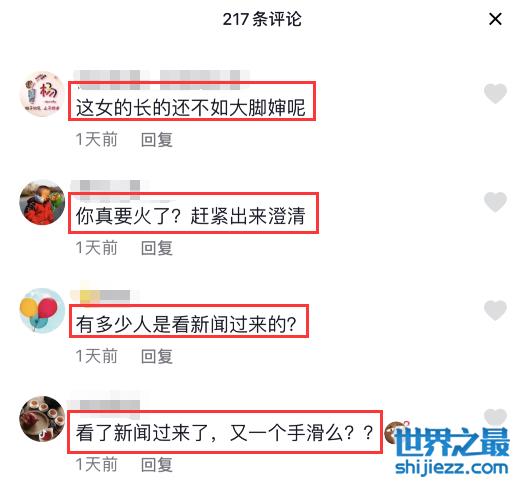This screenshot has height=482, width=519.
Task: Reply to the 这女的长的还不如大脚婶呢 comment
Action: pos(157,140)
